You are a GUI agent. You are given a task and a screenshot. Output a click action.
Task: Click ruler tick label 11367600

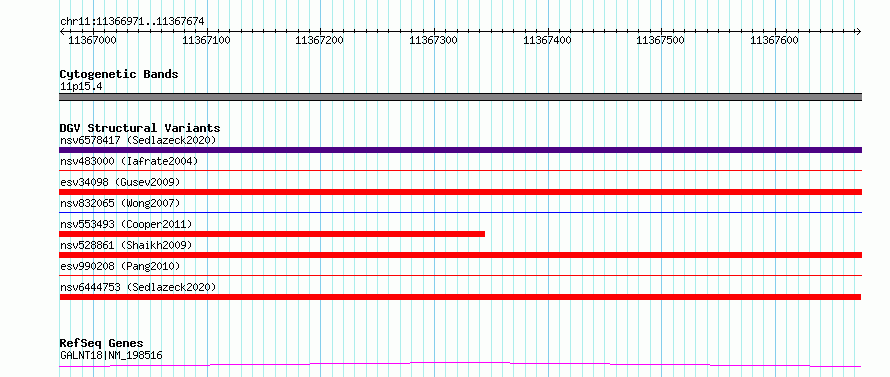774,40
